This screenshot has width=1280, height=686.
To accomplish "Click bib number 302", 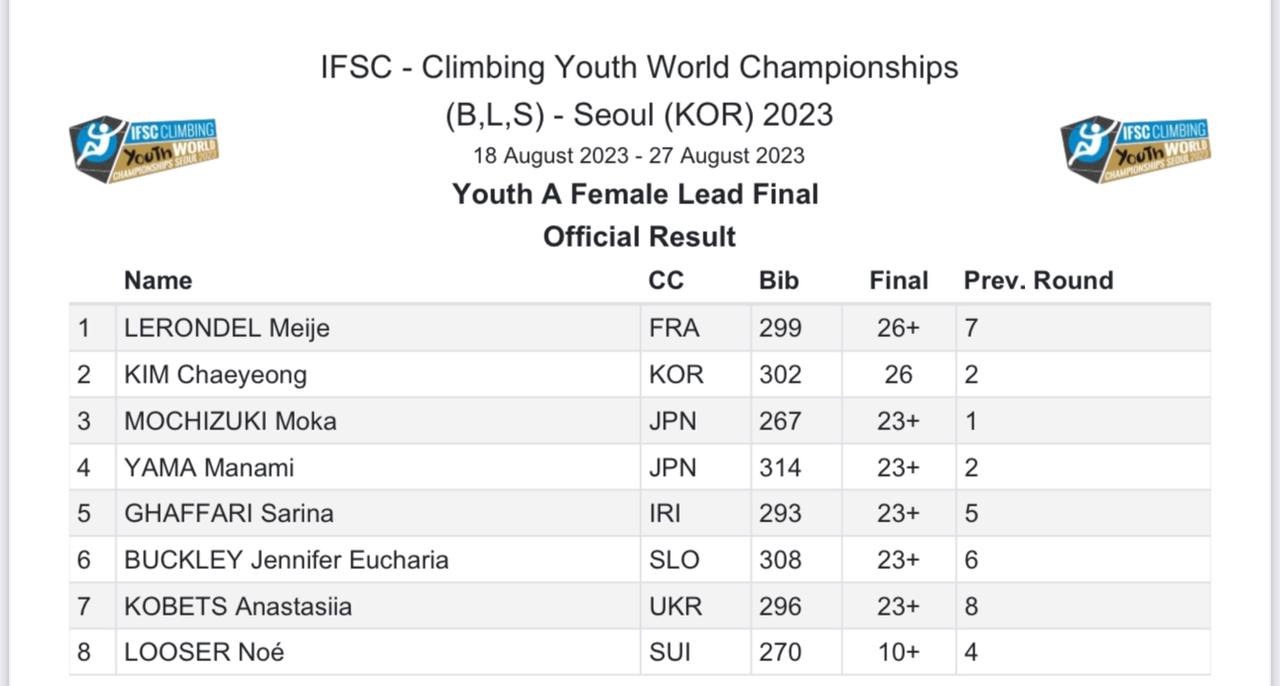I will click(780, 375).
